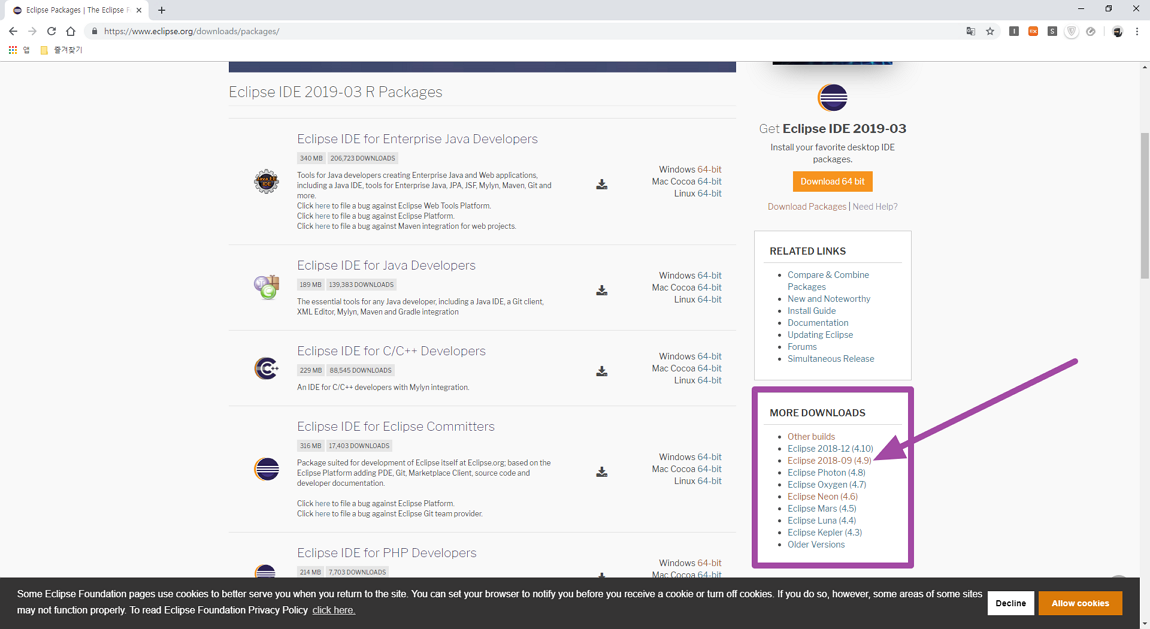The image size is (1150, 629).
Task: Open New and Noteworthy link
Action: tap(829, 299)
